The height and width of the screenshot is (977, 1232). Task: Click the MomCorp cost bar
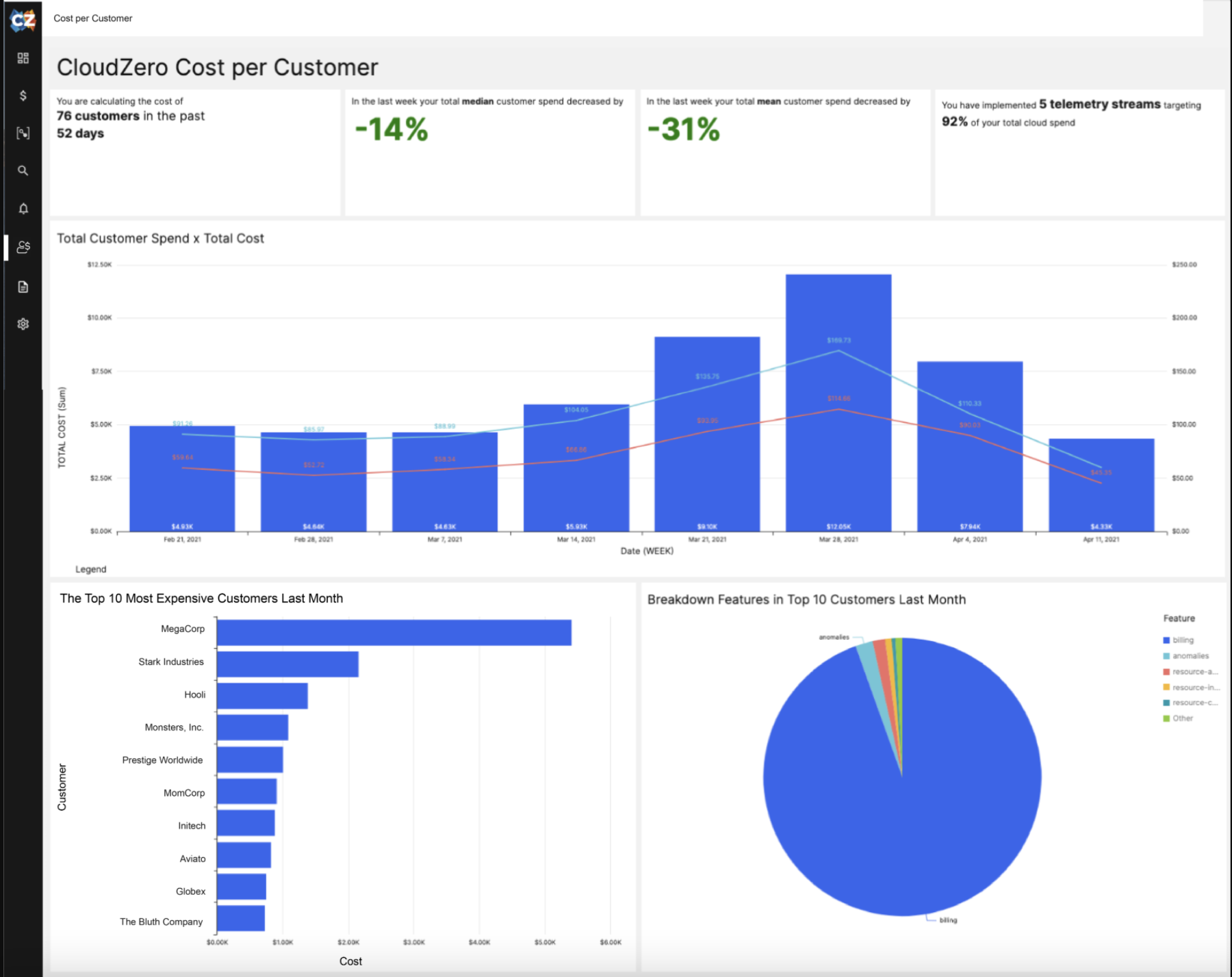coord(246,792)
